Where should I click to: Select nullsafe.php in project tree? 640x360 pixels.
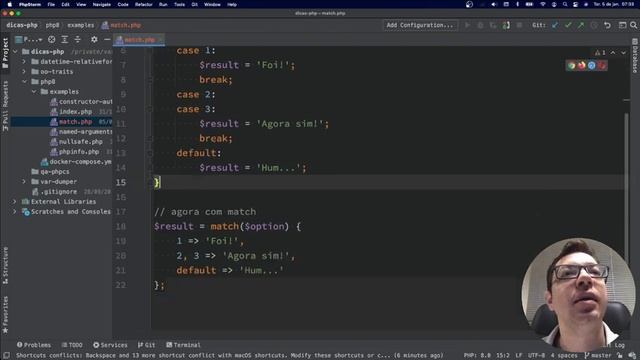coord(80,142)
